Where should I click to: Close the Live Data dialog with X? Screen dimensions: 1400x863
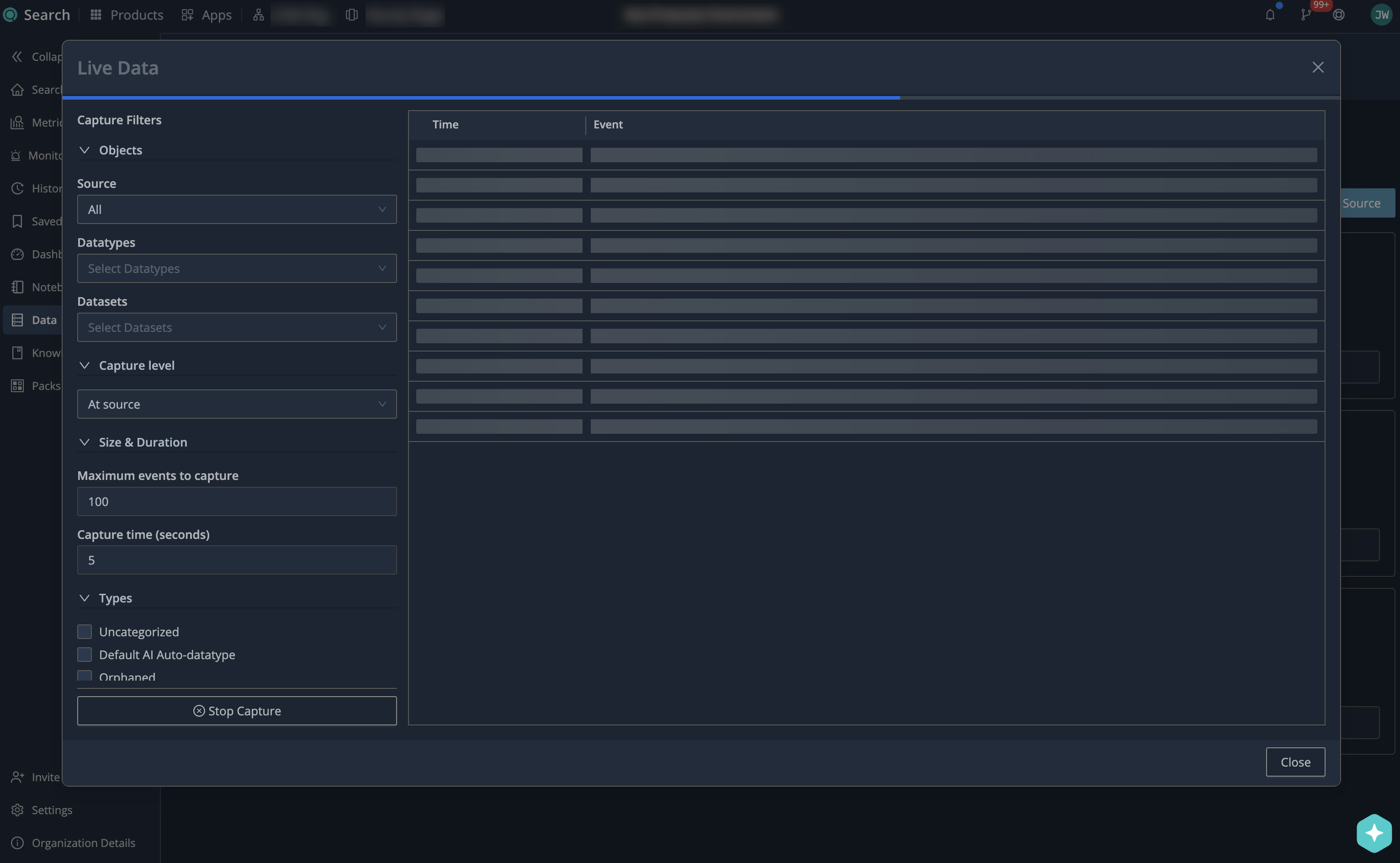pos(1317,67)
